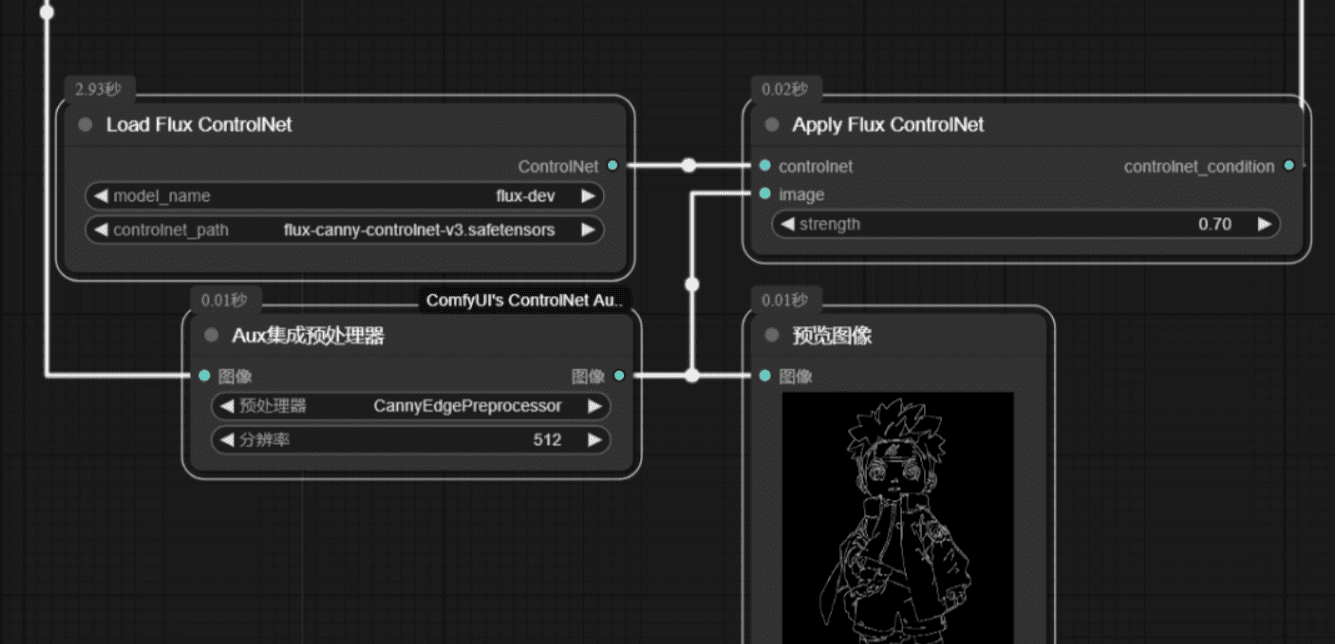Collapse the Aux集成预处理器 node dot
1335x644 pixels.
[x=211, y=336]
